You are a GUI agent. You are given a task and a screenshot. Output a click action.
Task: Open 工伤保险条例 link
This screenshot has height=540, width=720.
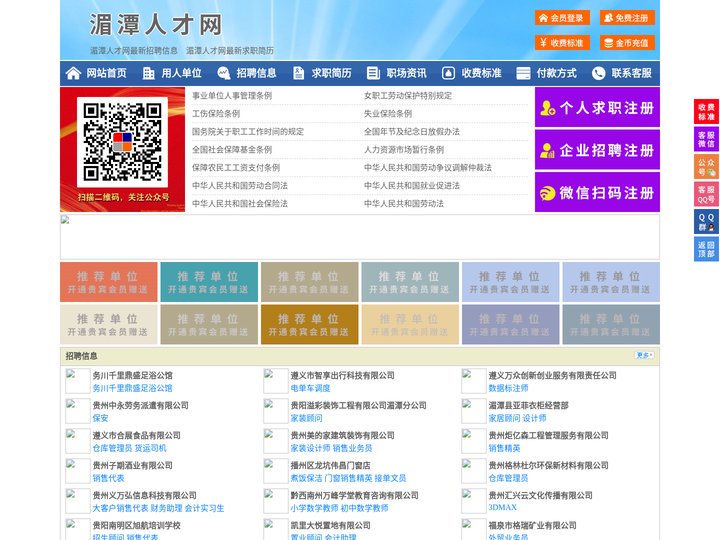[216, 113]
